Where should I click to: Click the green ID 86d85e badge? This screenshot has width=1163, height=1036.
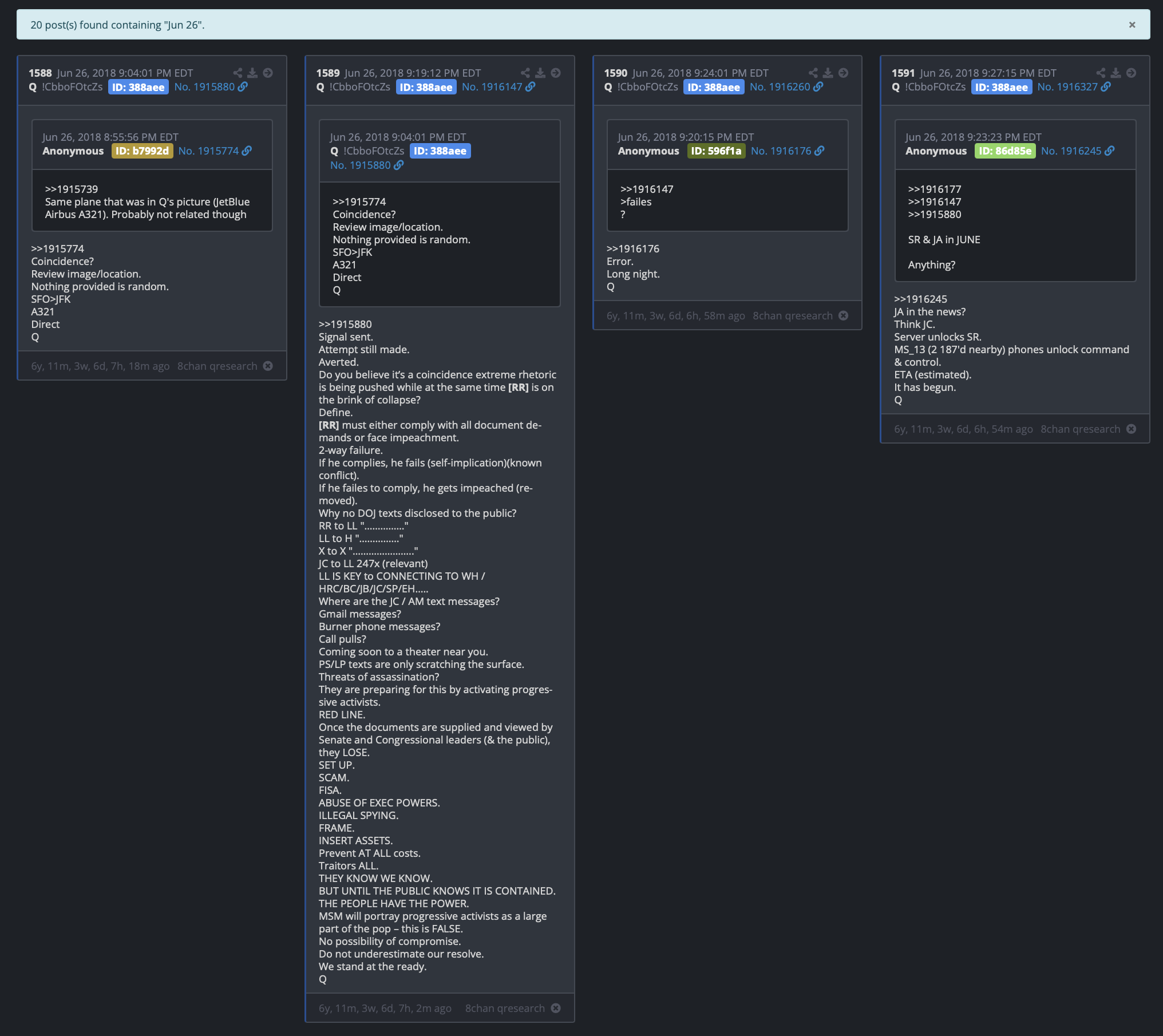click(x=1005, y=151)
